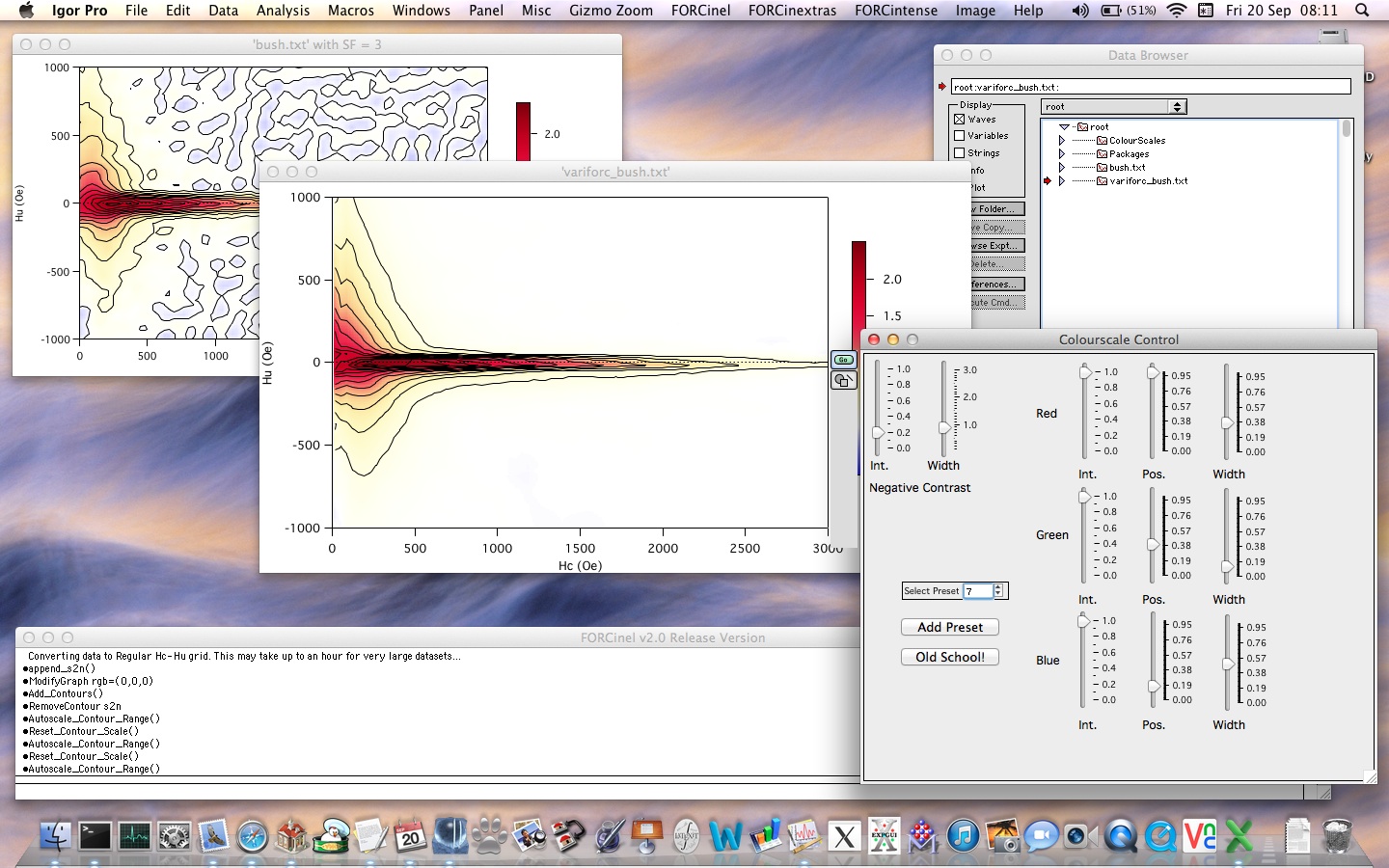
Task: Click the drawing tools icon beside the graph
Action: 843,380
